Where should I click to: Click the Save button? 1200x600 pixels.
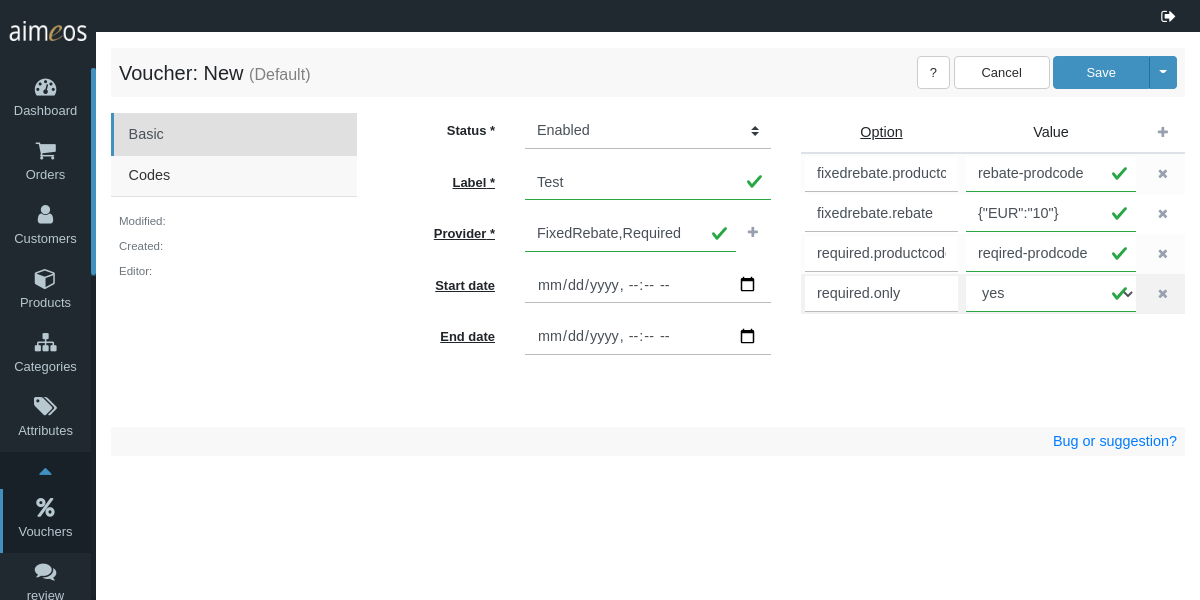tap(1101, 72)
